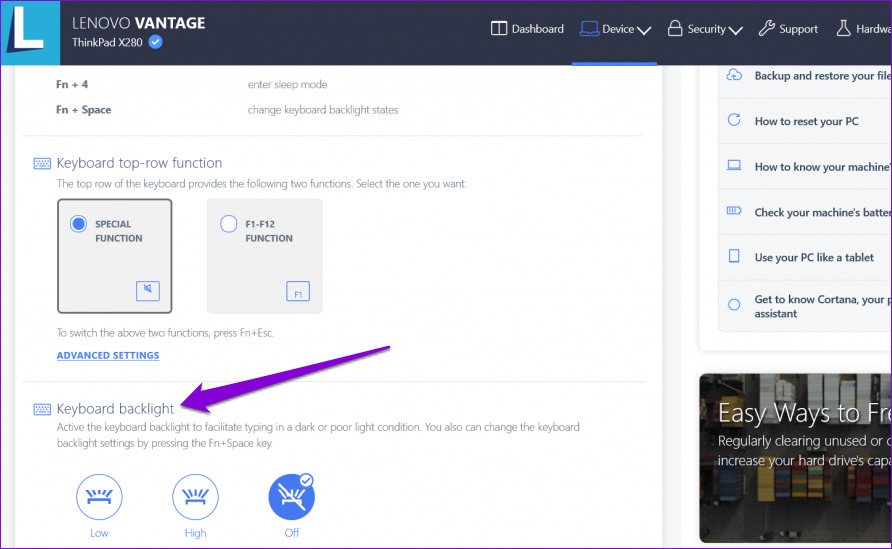Image resolution: width=892 pixels, height=549 pixels.
Task: Click the LENOVO VANTAGE title
Action: [x=138, y=23]
